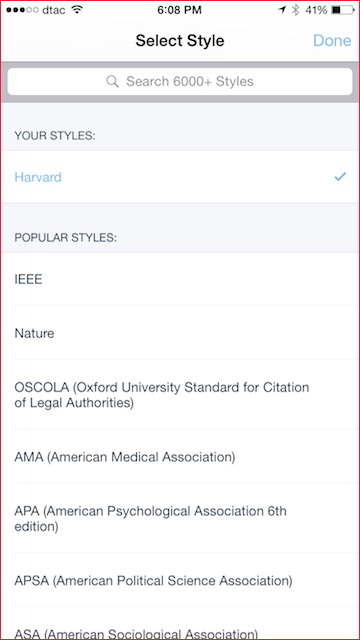Pick APSA American Political Science style
The width and height of the screenshot is (360, 640).
tap(180, 580)
